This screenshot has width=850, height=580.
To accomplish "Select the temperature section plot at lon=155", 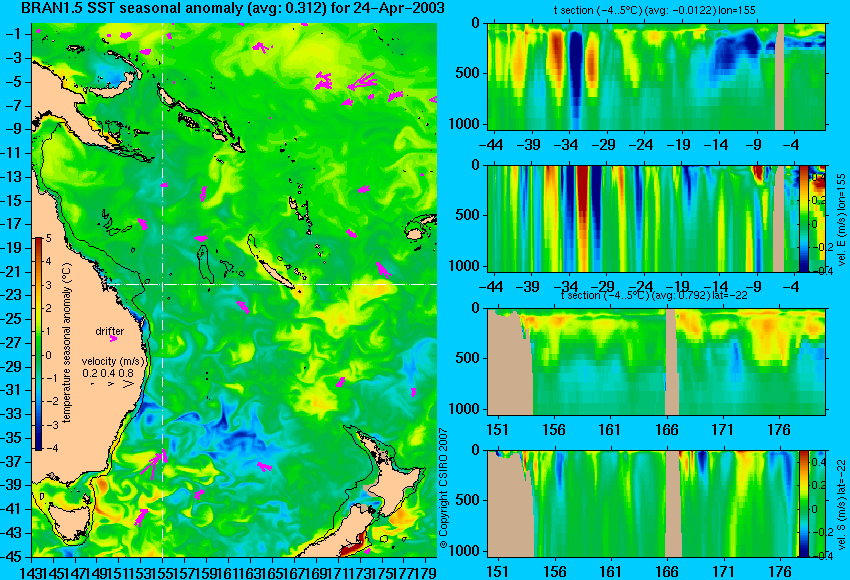I will click(656, 76).
